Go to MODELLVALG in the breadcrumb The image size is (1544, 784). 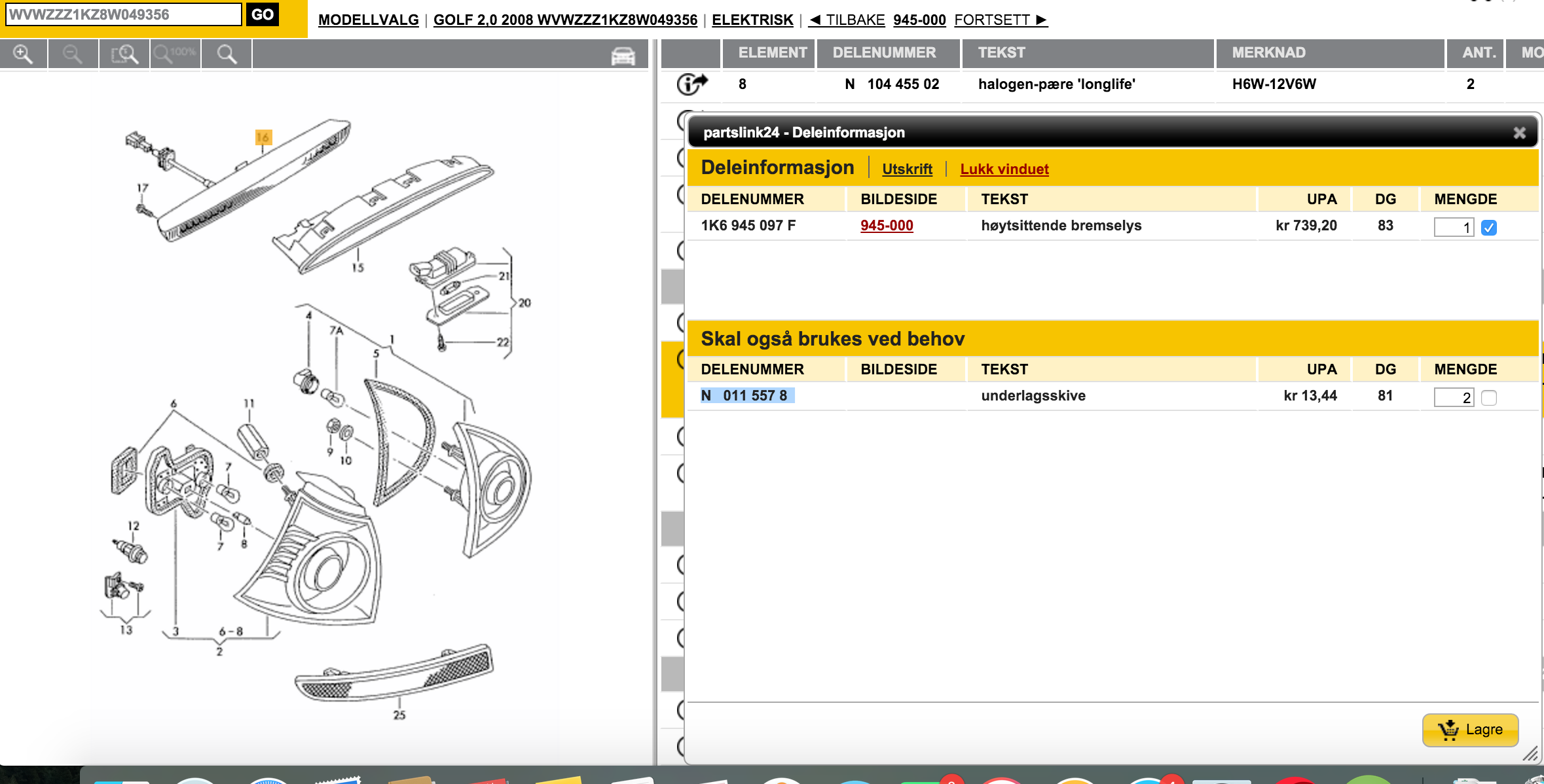pos(368,20)
